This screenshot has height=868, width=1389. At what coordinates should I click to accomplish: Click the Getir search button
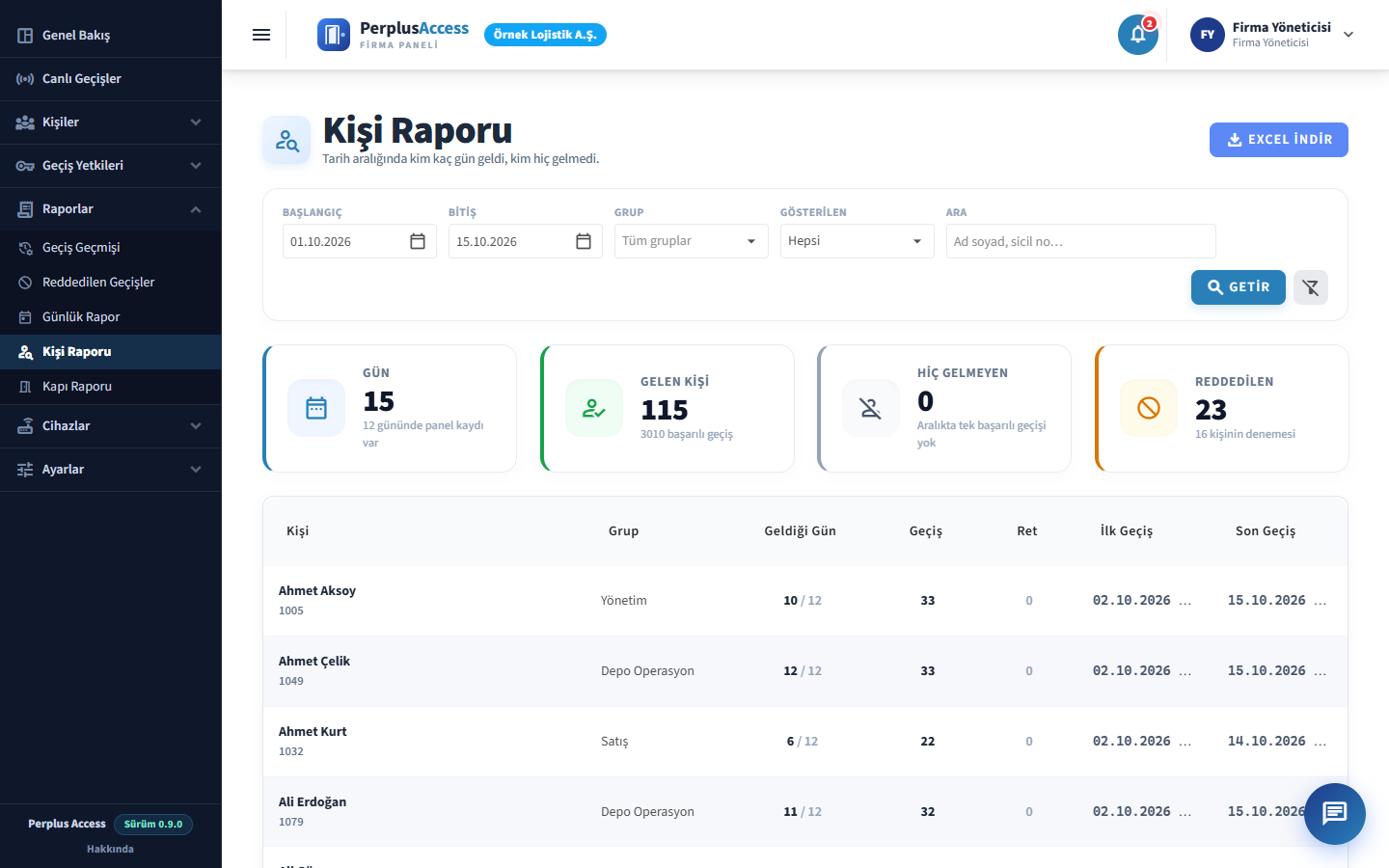point(1239,287)
